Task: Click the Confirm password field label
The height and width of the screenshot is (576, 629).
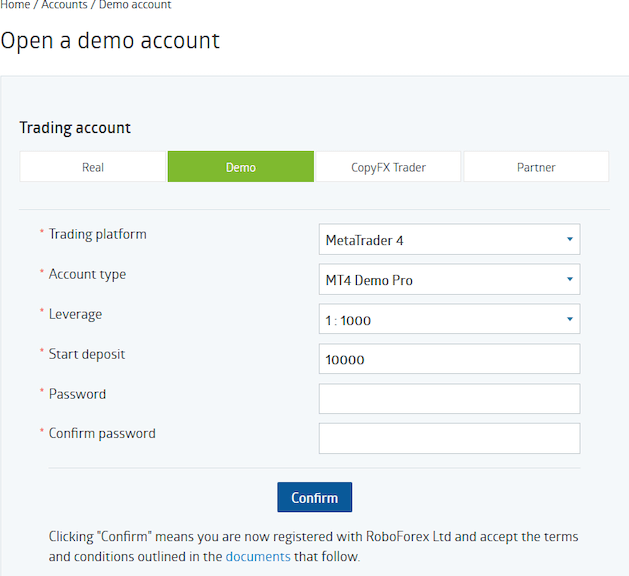Action: tap(102, 434)
